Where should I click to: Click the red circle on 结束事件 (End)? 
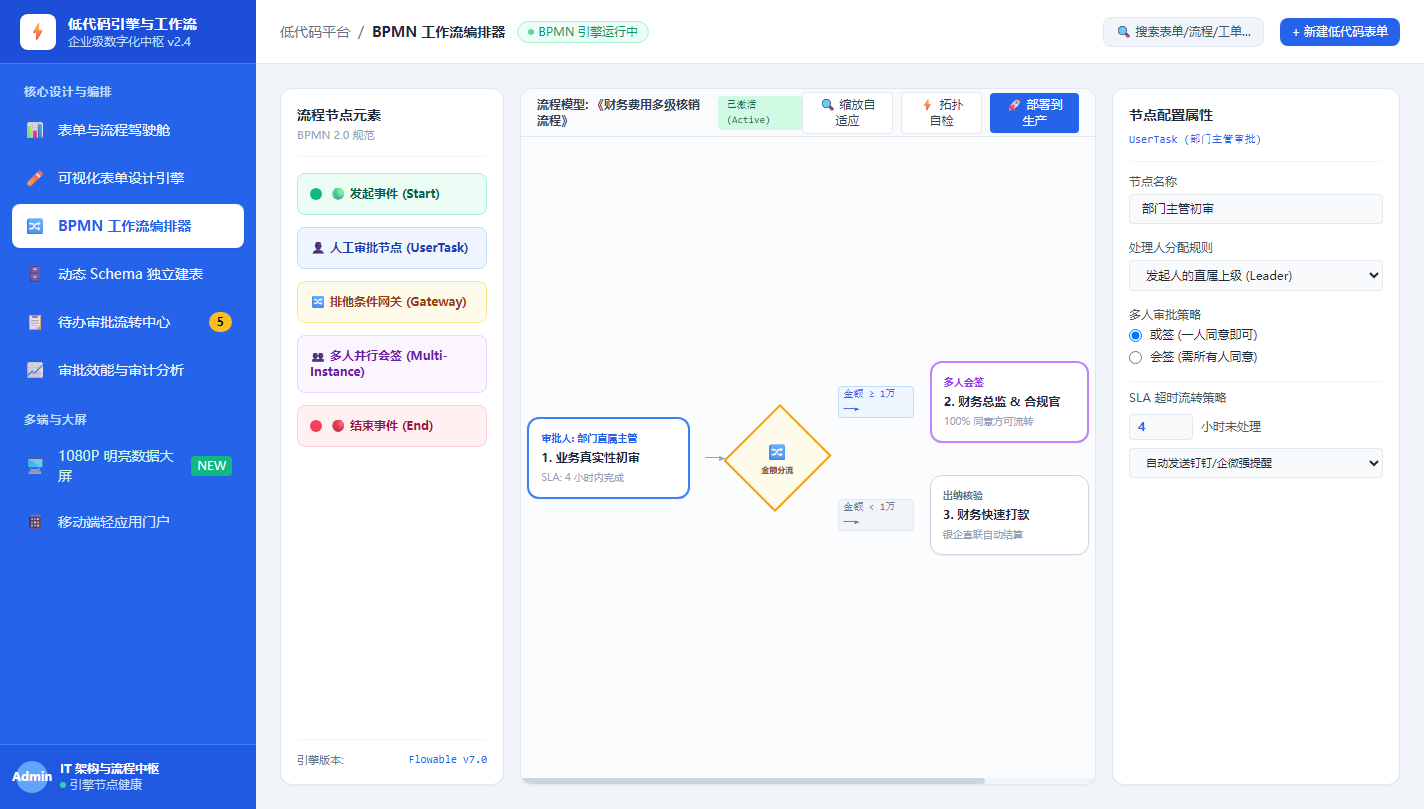(316, 426)
